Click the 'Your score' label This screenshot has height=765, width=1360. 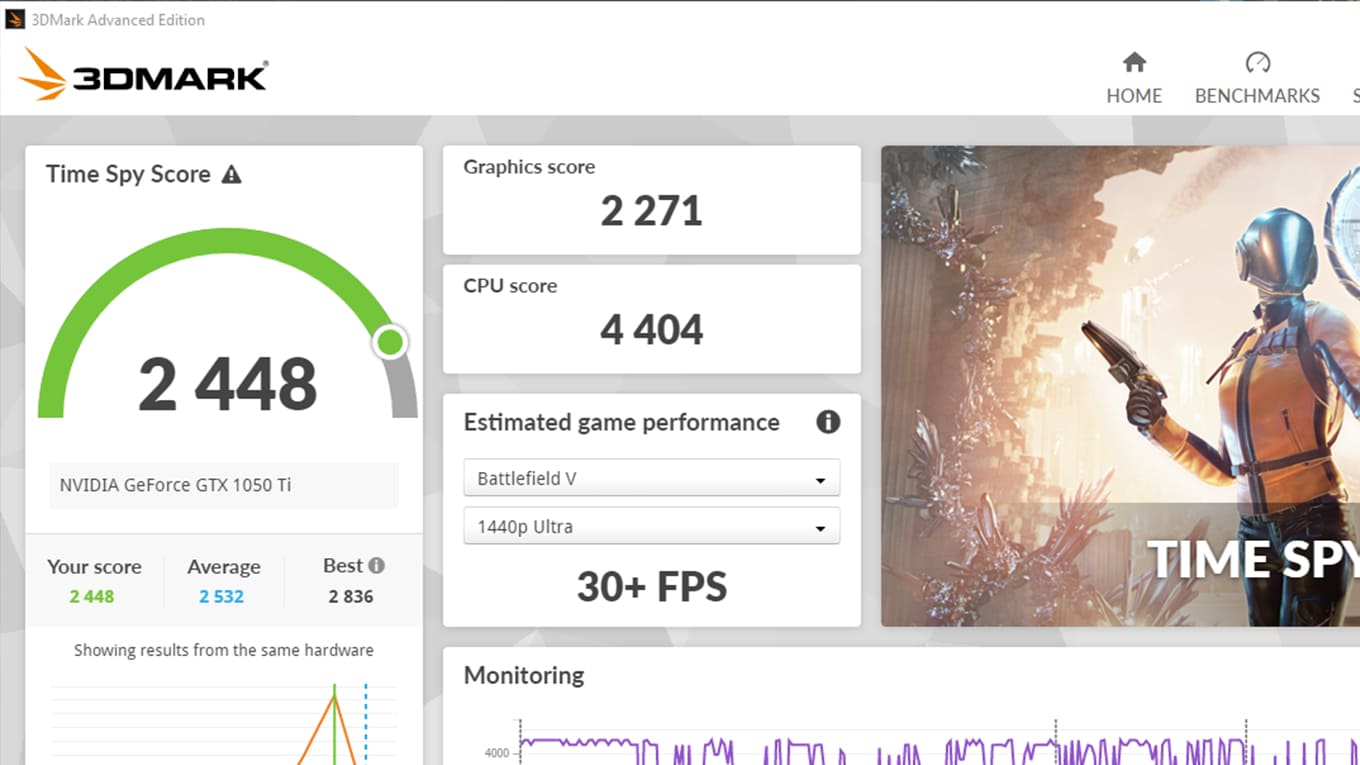[94, 567]
